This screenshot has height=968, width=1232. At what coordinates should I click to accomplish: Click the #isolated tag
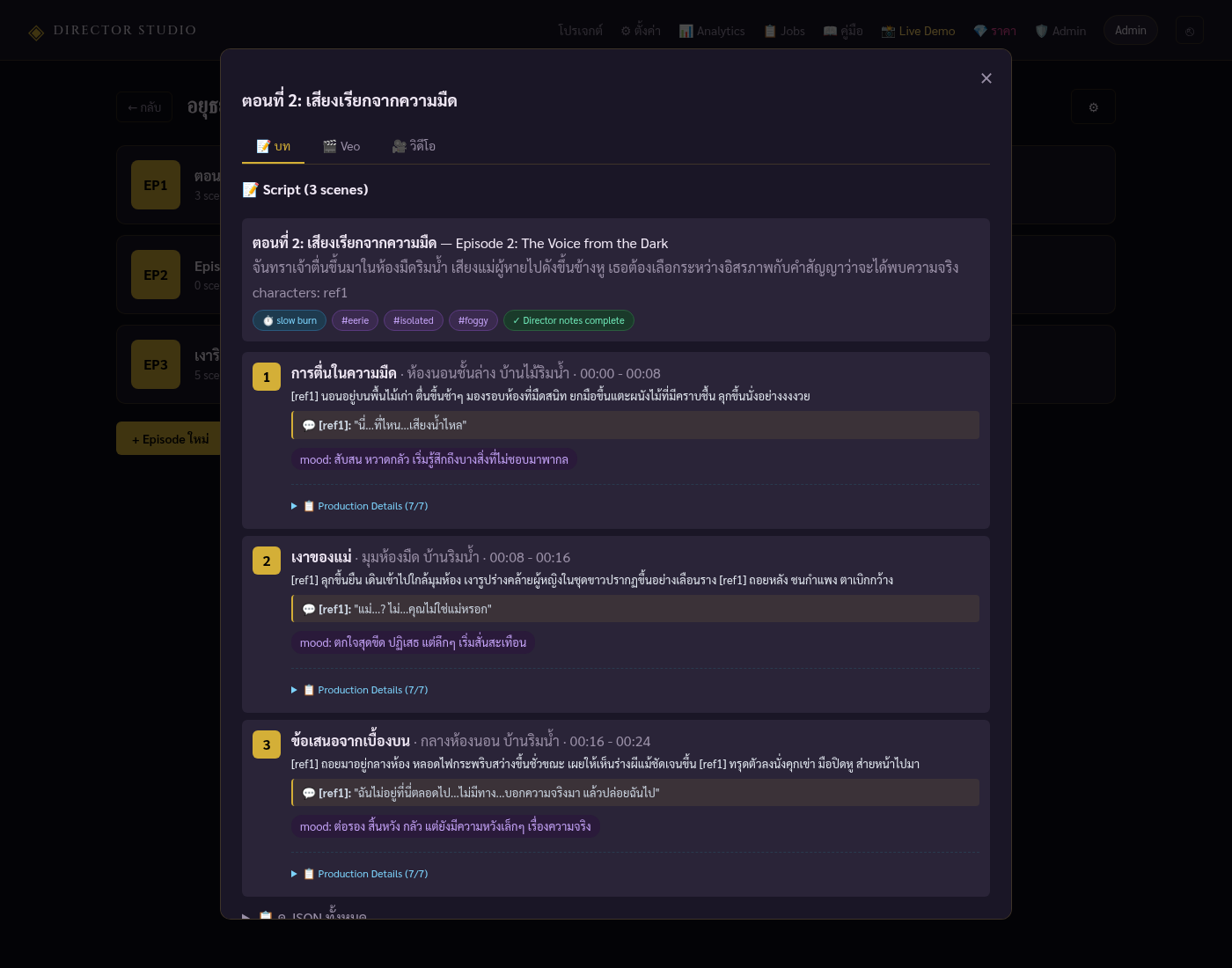[414, 320]
